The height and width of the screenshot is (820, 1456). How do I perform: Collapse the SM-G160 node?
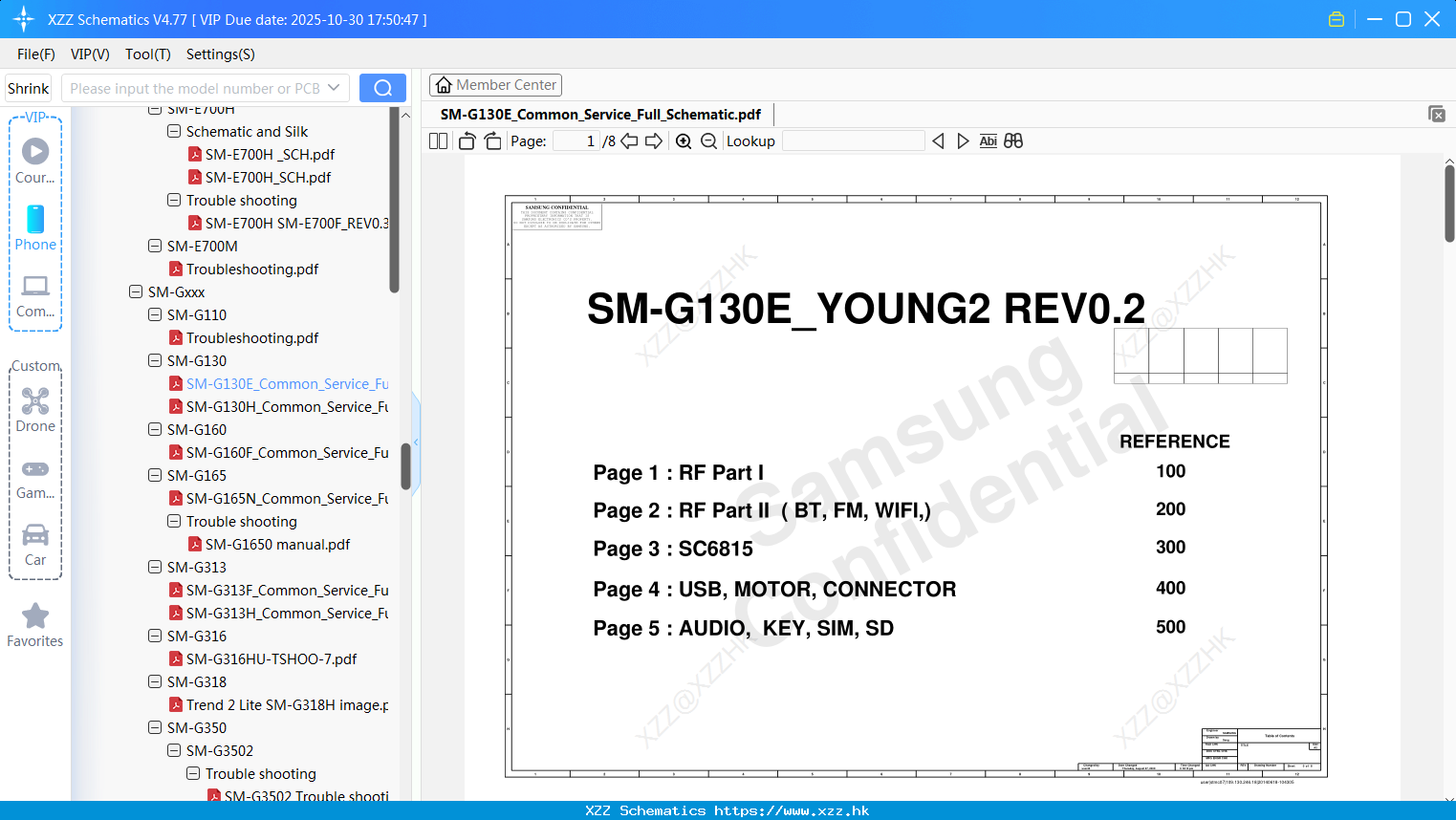tap(155, 429)
